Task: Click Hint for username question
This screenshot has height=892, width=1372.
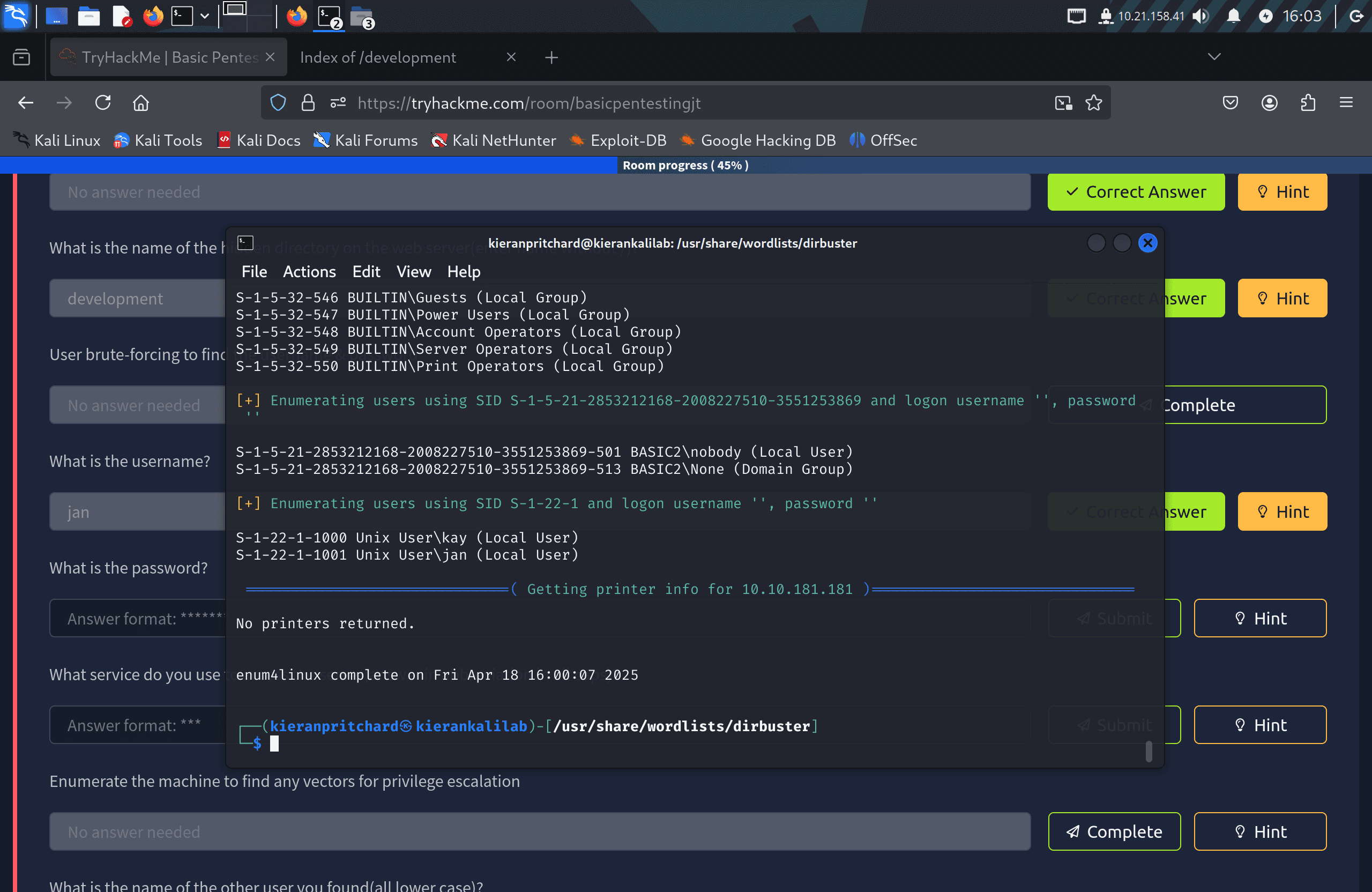Action: pos(1282,511)
